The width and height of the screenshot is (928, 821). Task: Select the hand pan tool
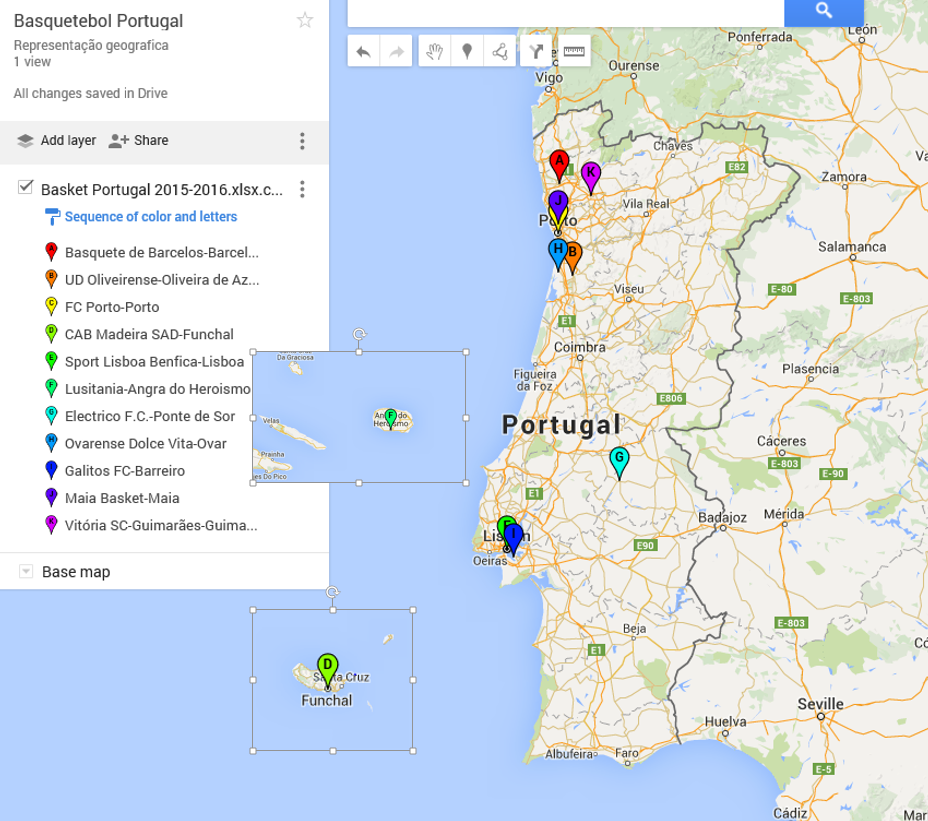pyautogui.click(x=434, y=52)
